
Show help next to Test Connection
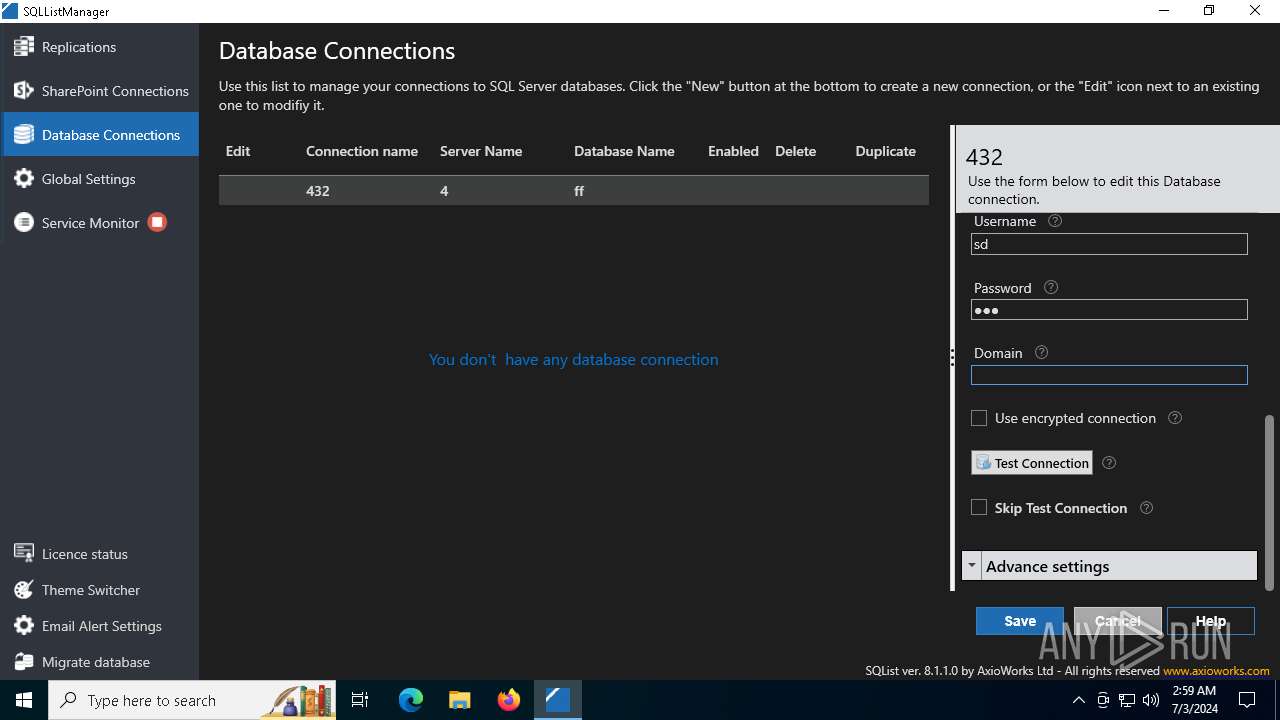coord(1109,463)
